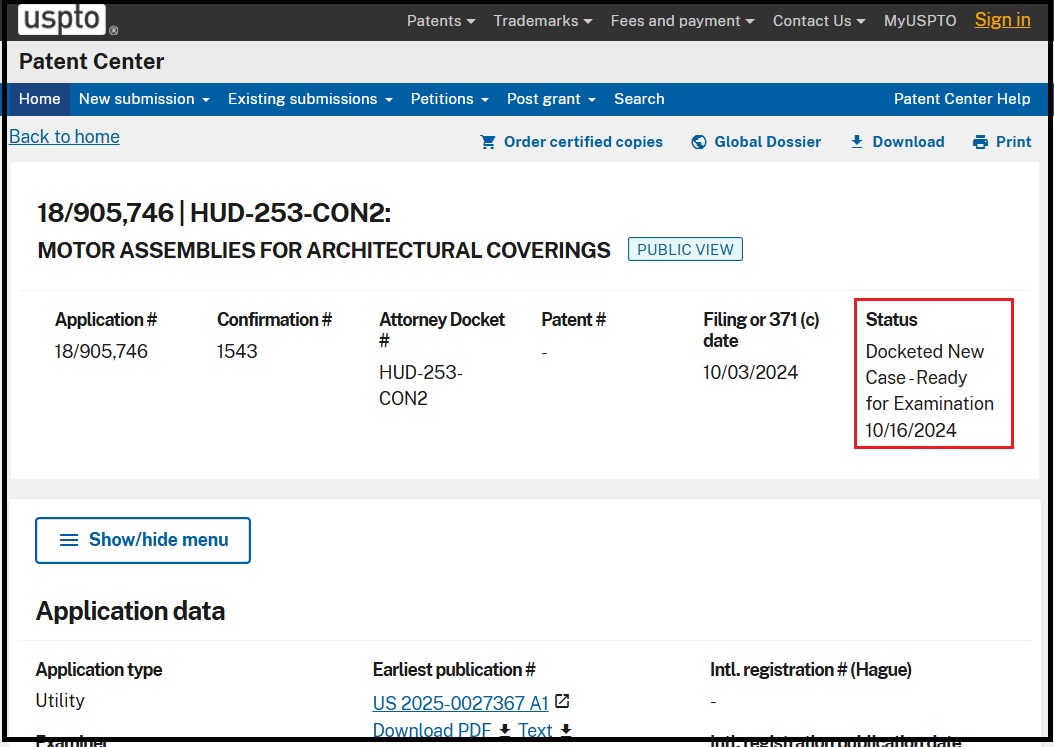
Task: Click the Earliest publication # label
Action: [454, 670]
